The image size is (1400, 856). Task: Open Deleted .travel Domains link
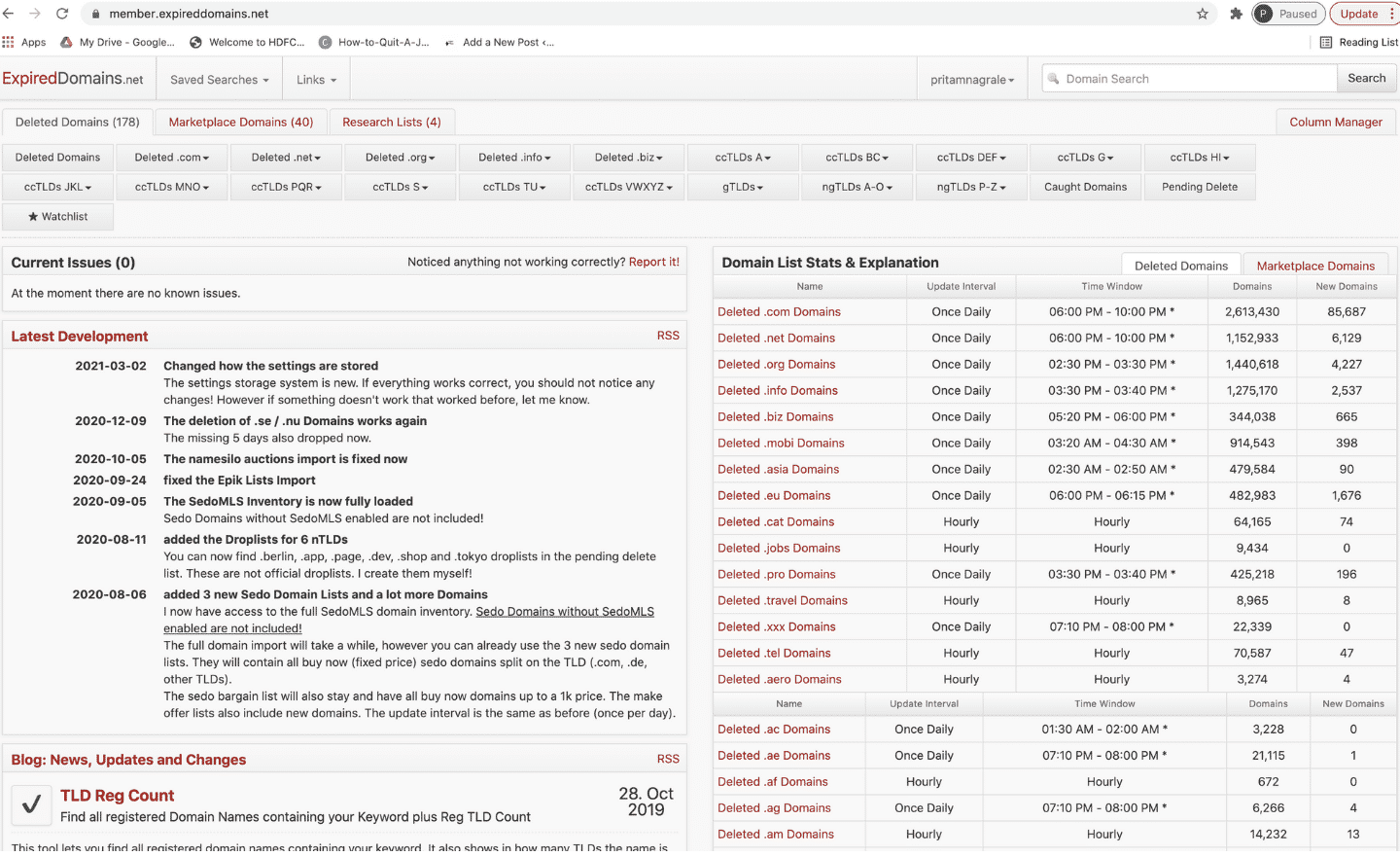[783, 601]
